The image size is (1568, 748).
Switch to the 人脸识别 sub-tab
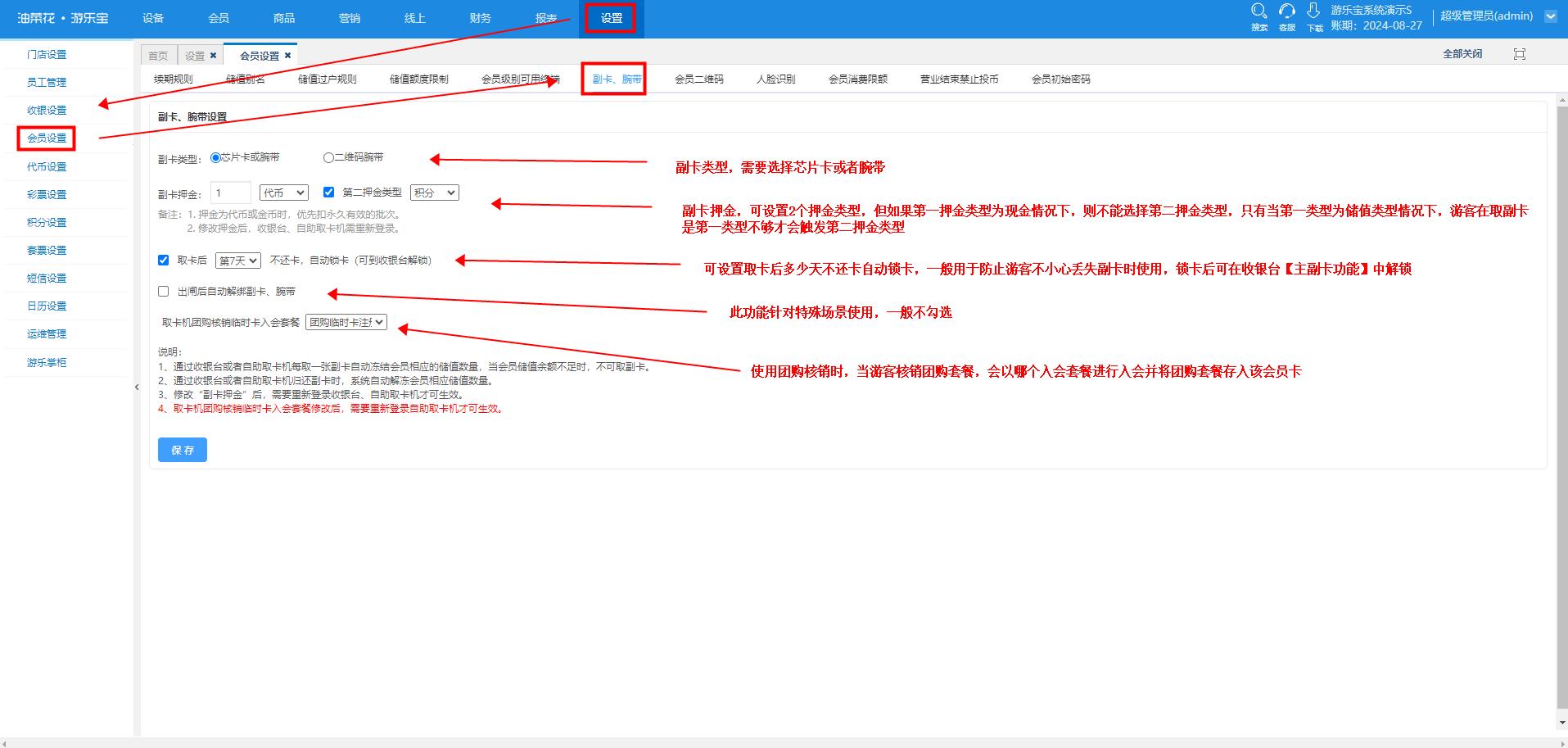coord(776,79)
